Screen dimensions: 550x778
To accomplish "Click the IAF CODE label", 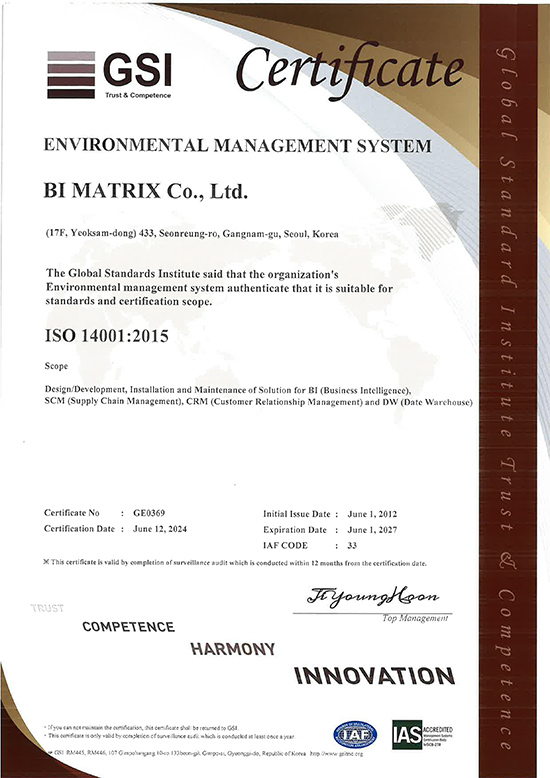I will coord(285,545).
